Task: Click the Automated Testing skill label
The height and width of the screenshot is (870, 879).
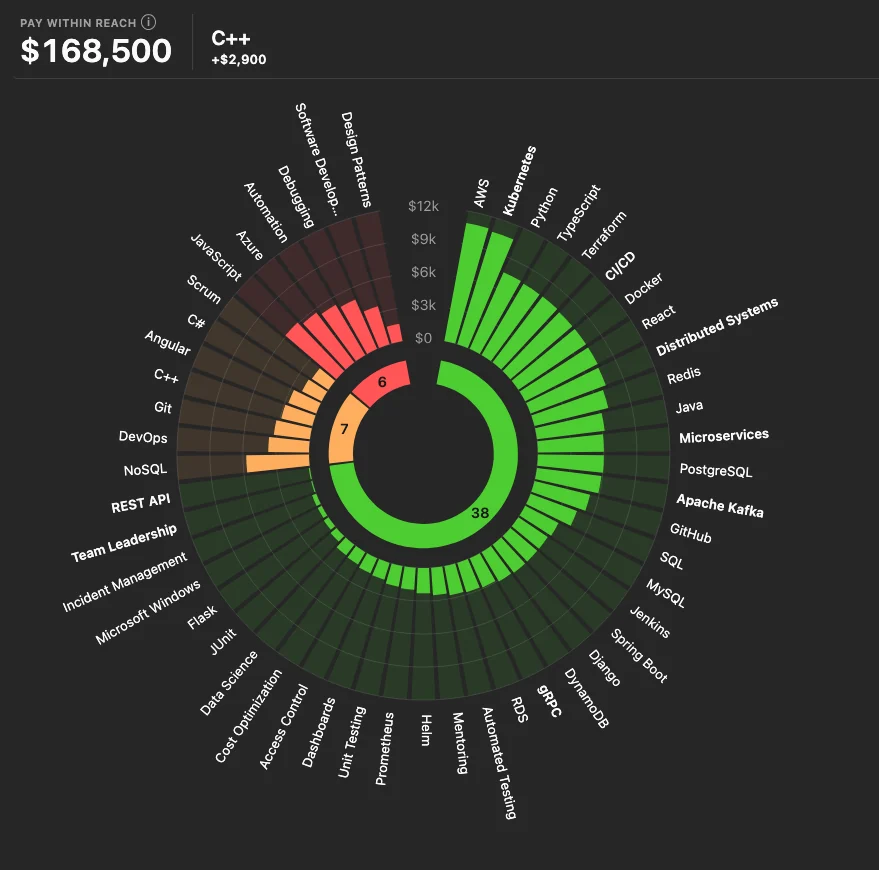Action: click(499, 763)
